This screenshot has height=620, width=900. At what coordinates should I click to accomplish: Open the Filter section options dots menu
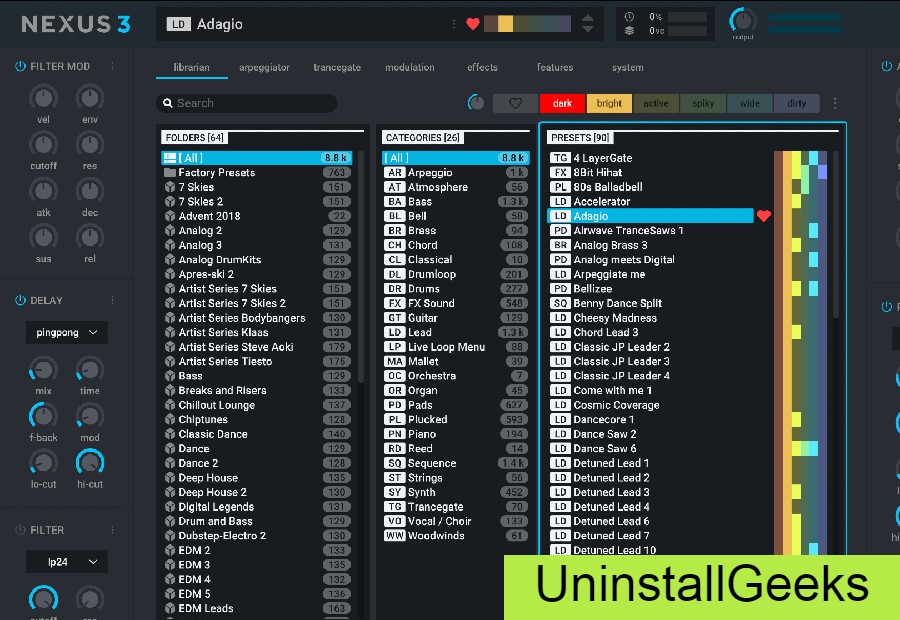tap(112, 530)
